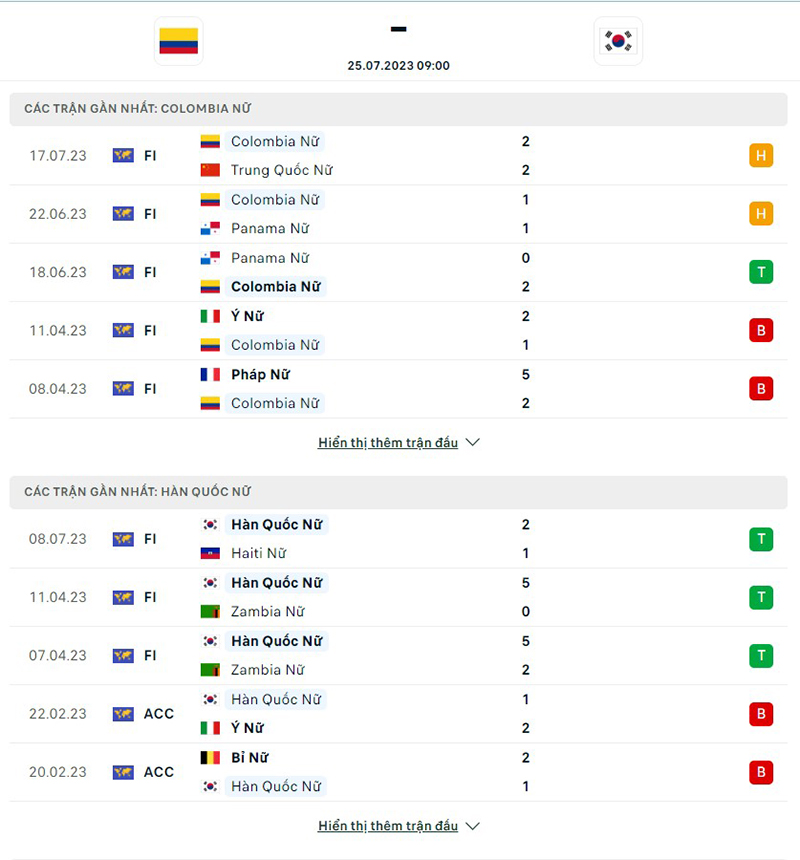This screenshot has width=800, height=860.
Task: Toggle the red B badge beside Pháp Nữ match
Action: pyautogui.click(x=761, y=388)
